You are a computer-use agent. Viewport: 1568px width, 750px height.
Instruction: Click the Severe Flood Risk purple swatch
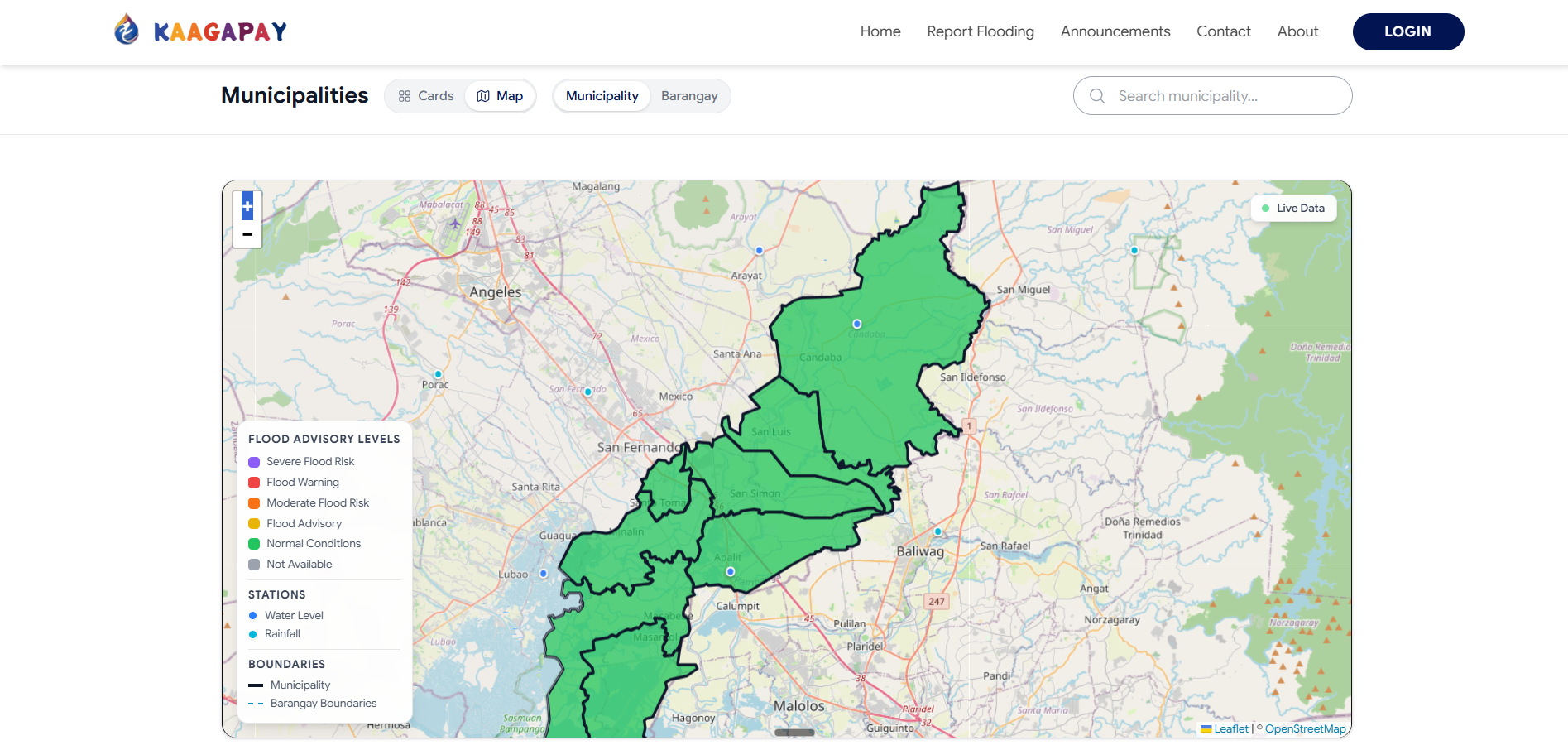click(254, 462)
